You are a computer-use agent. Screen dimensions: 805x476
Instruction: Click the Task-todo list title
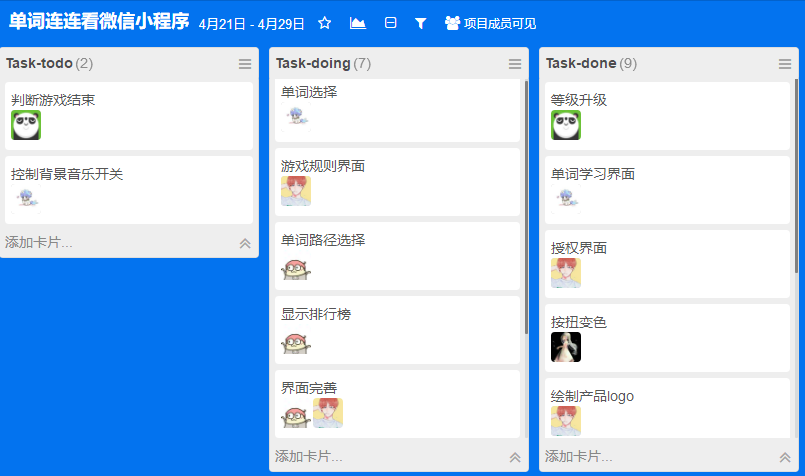click(39, 63)
